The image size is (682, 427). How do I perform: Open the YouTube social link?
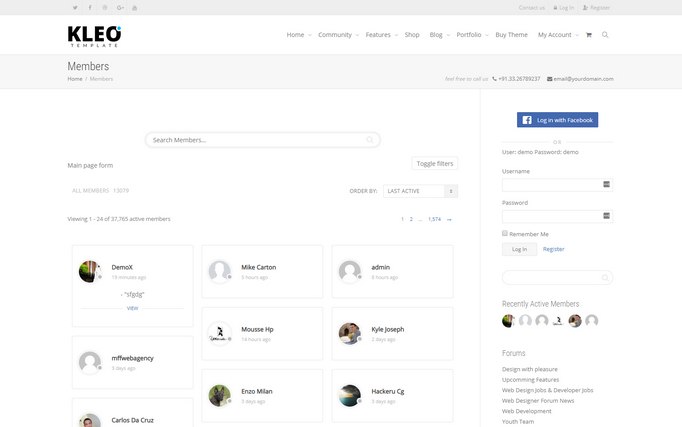[135, 7]
